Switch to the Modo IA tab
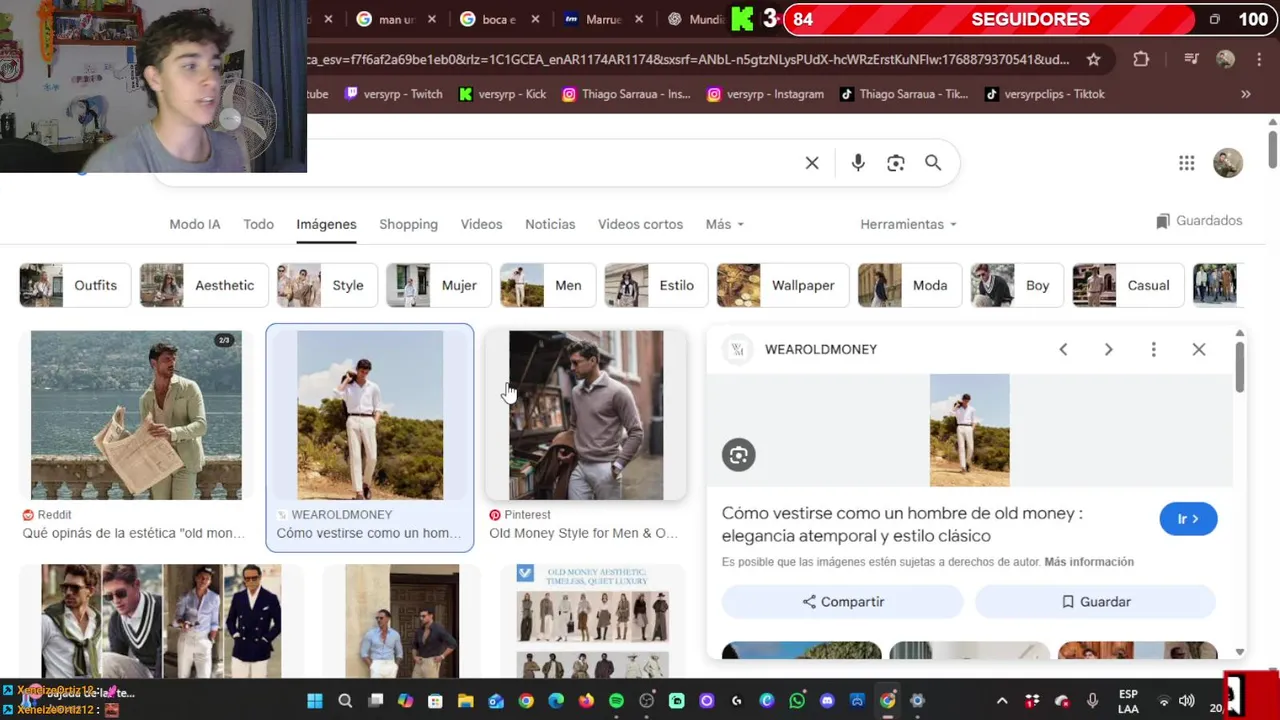Screen dimensions: 1280x720 (195, 224)
